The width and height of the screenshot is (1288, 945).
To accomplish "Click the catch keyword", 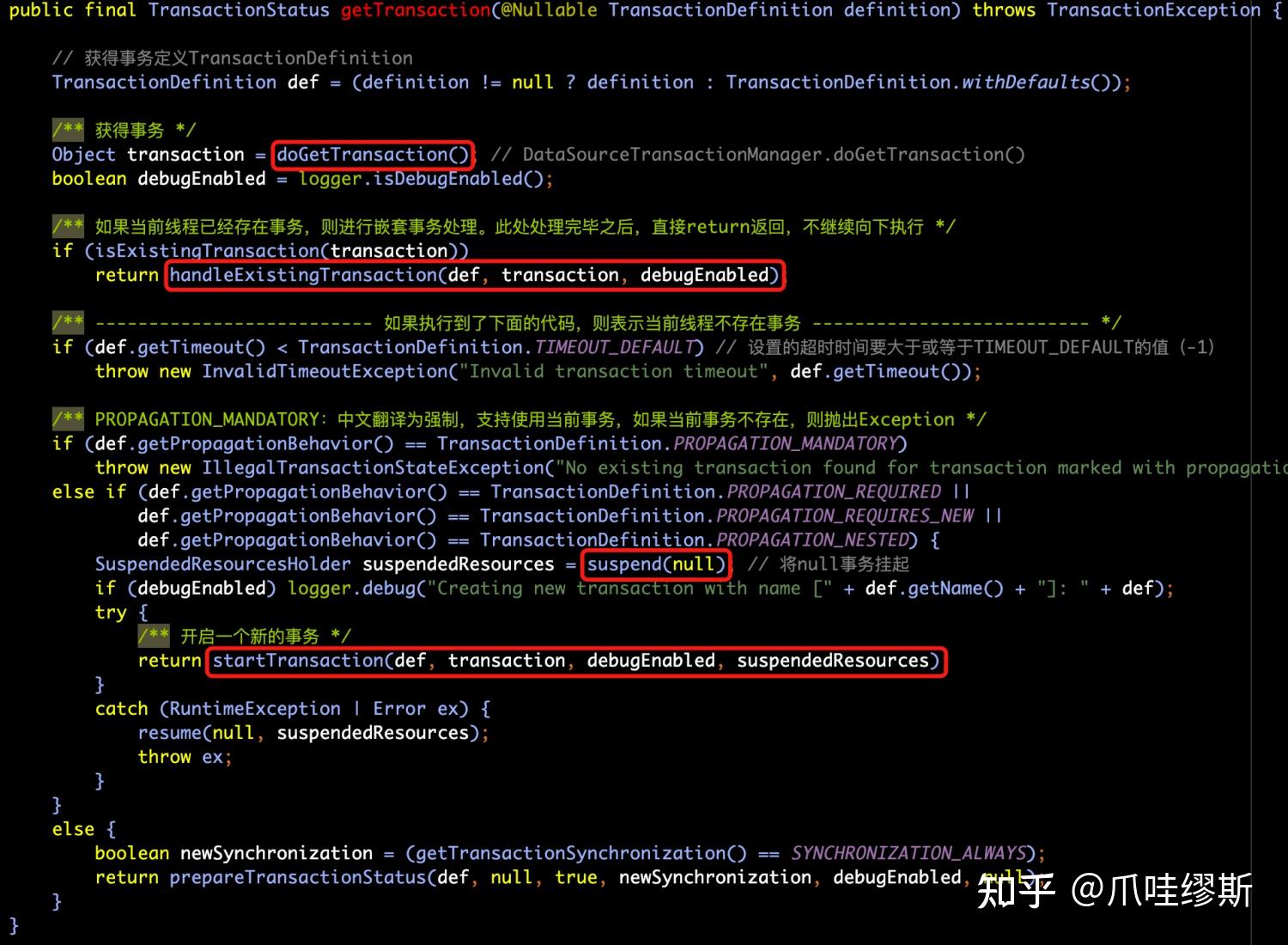I will coord(121,709).
